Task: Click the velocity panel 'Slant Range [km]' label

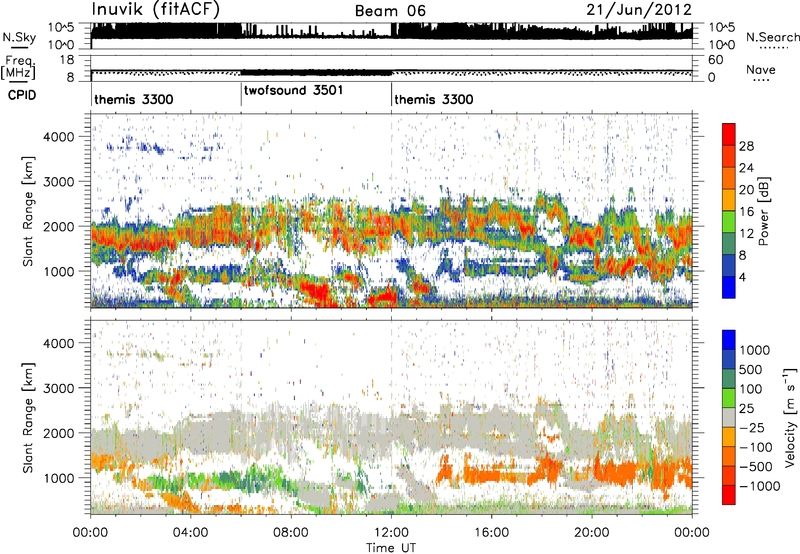Action: pos(28,417)
